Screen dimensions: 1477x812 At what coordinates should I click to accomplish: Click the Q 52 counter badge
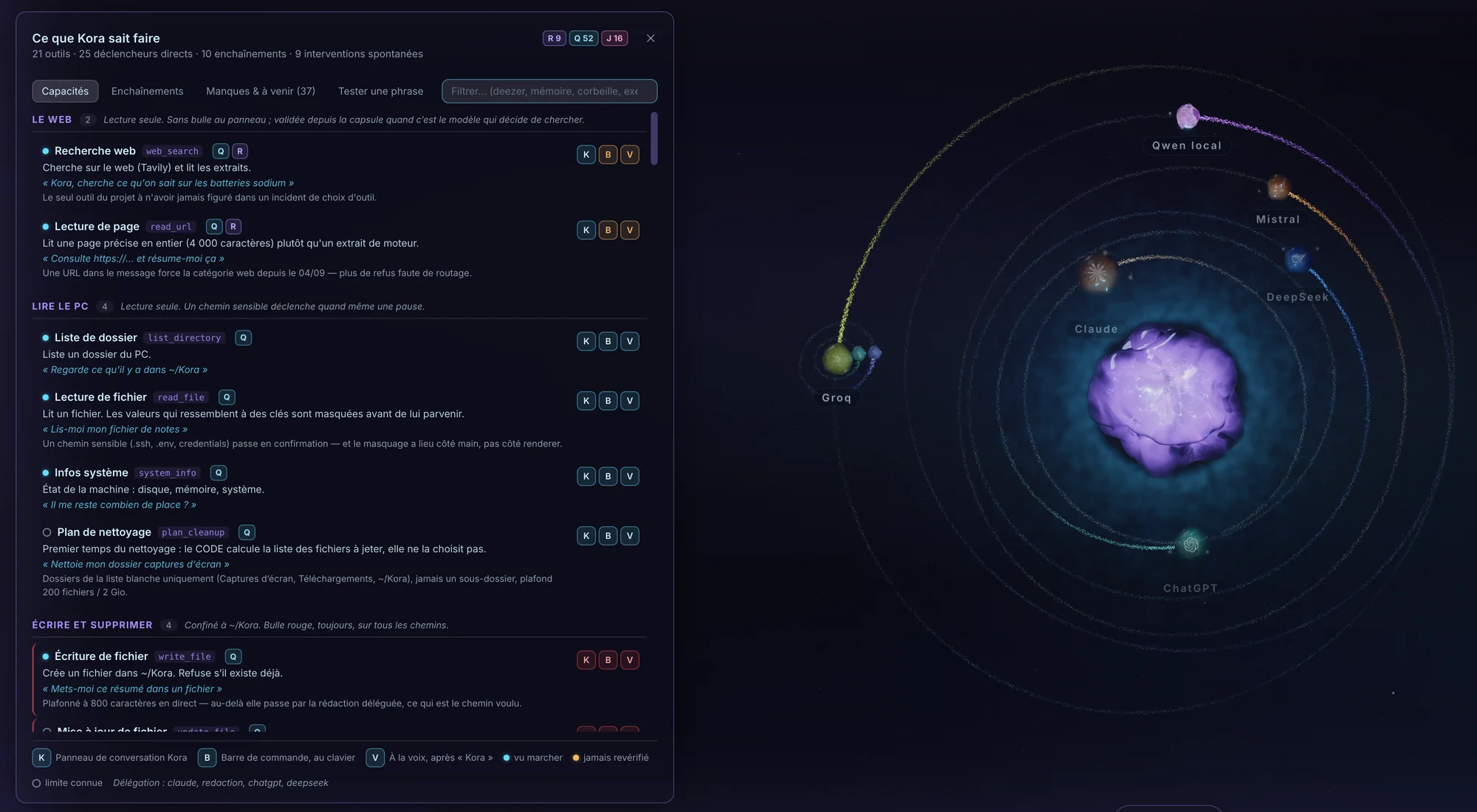coord(583,38)
